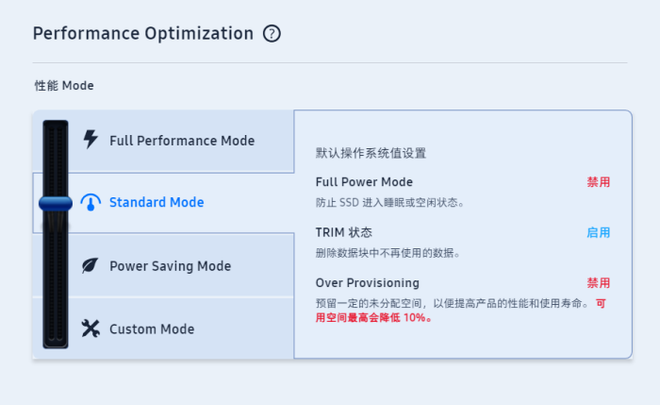Click the Over Provisioning heading

(367, 283)
